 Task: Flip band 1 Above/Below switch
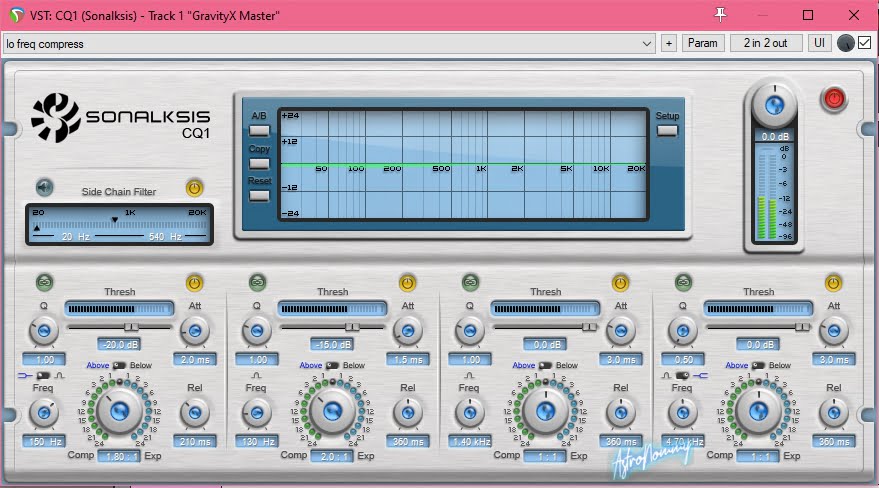[x=120, y=366]
